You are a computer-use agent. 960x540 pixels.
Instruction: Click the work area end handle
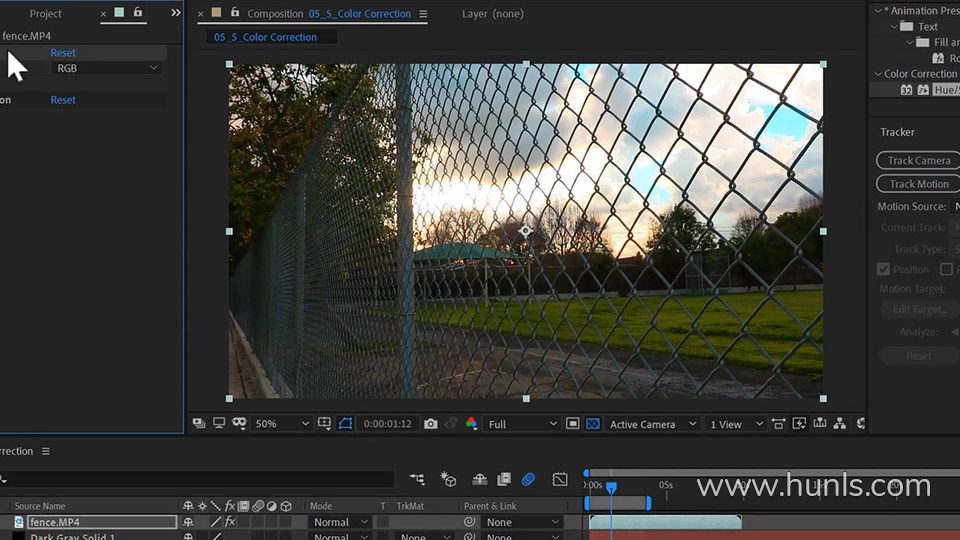click(648, 503)
